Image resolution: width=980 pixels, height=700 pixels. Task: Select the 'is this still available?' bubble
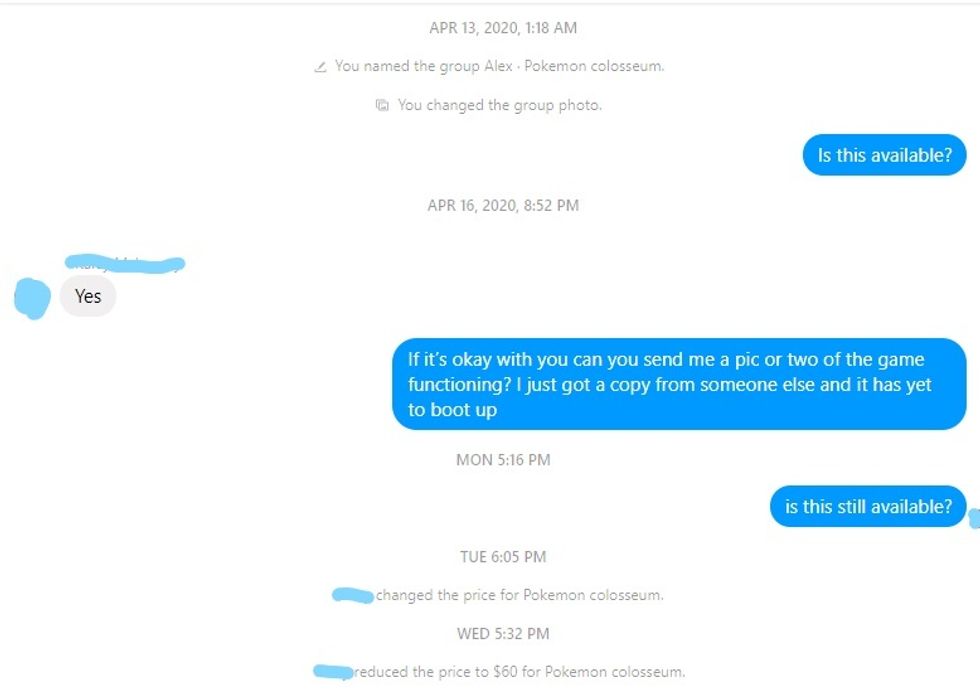868,506
